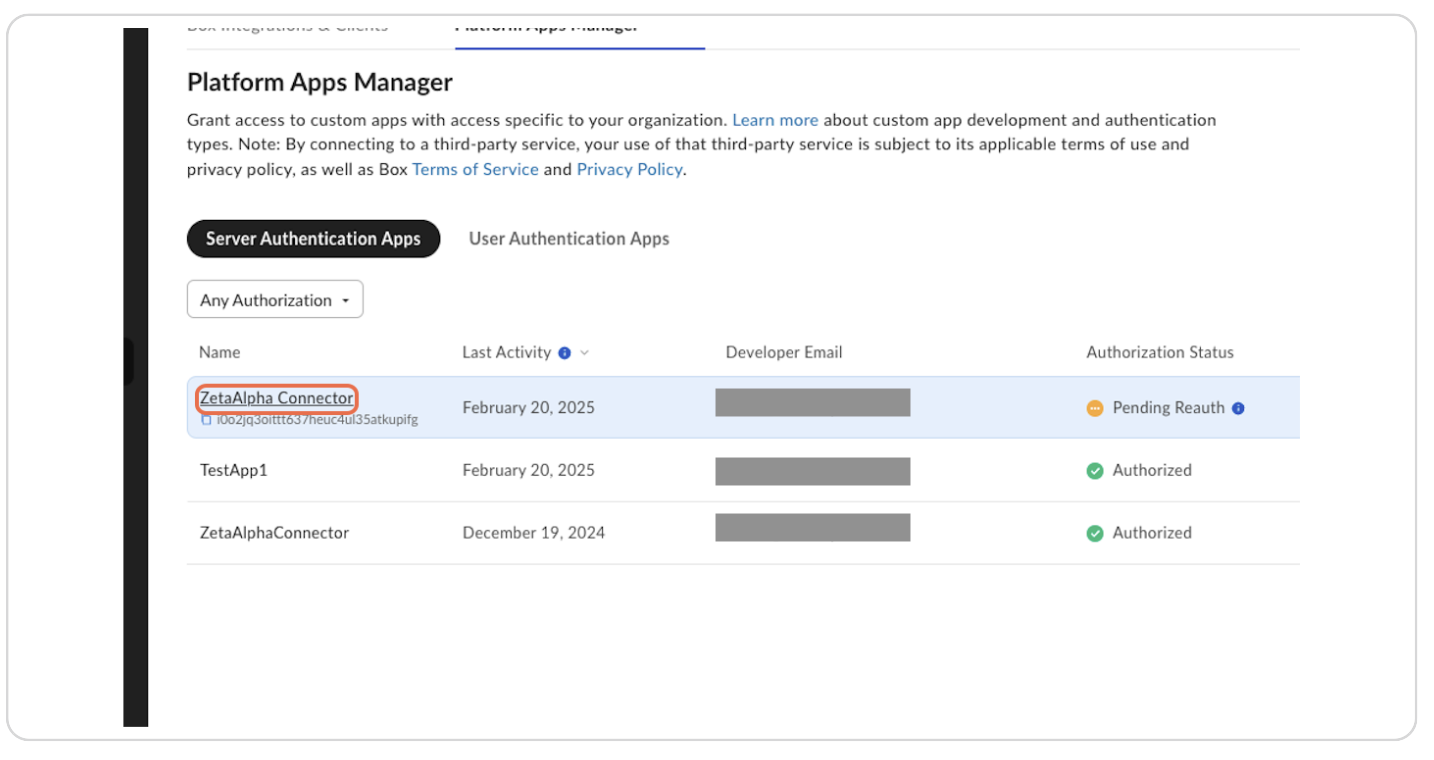This screenshot has height=760, width=1434.
Task: Click TestApp1's green Authorized checkmark icon
Action: pos(1095,471)
